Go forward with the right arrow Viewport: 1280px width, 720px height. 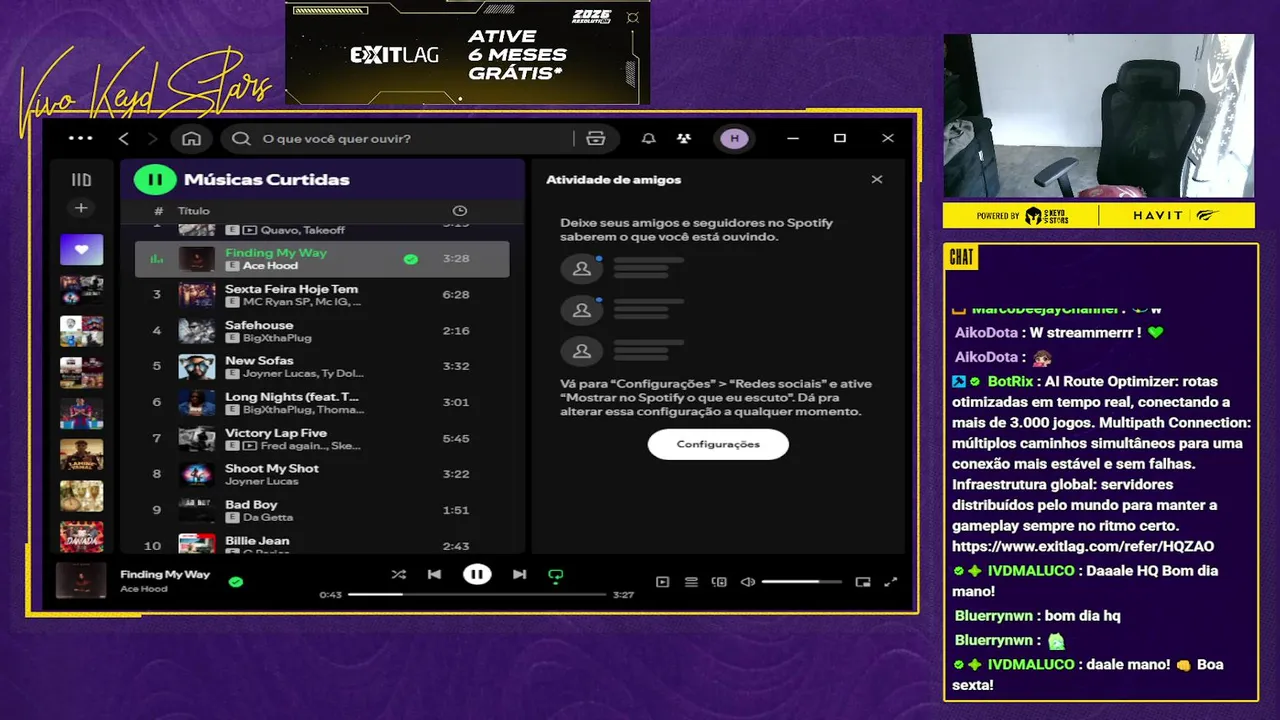click(x=153, y=138)
